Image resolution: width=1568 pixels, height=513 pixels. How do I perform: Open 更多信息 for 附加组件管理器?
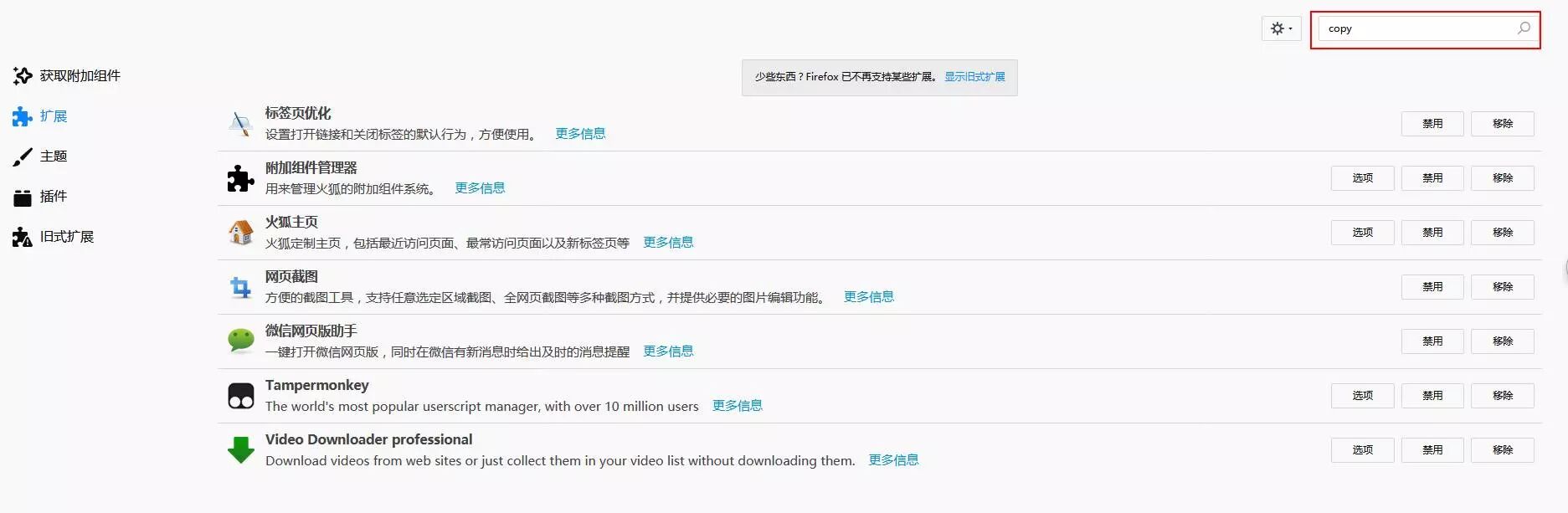[480, 188]
